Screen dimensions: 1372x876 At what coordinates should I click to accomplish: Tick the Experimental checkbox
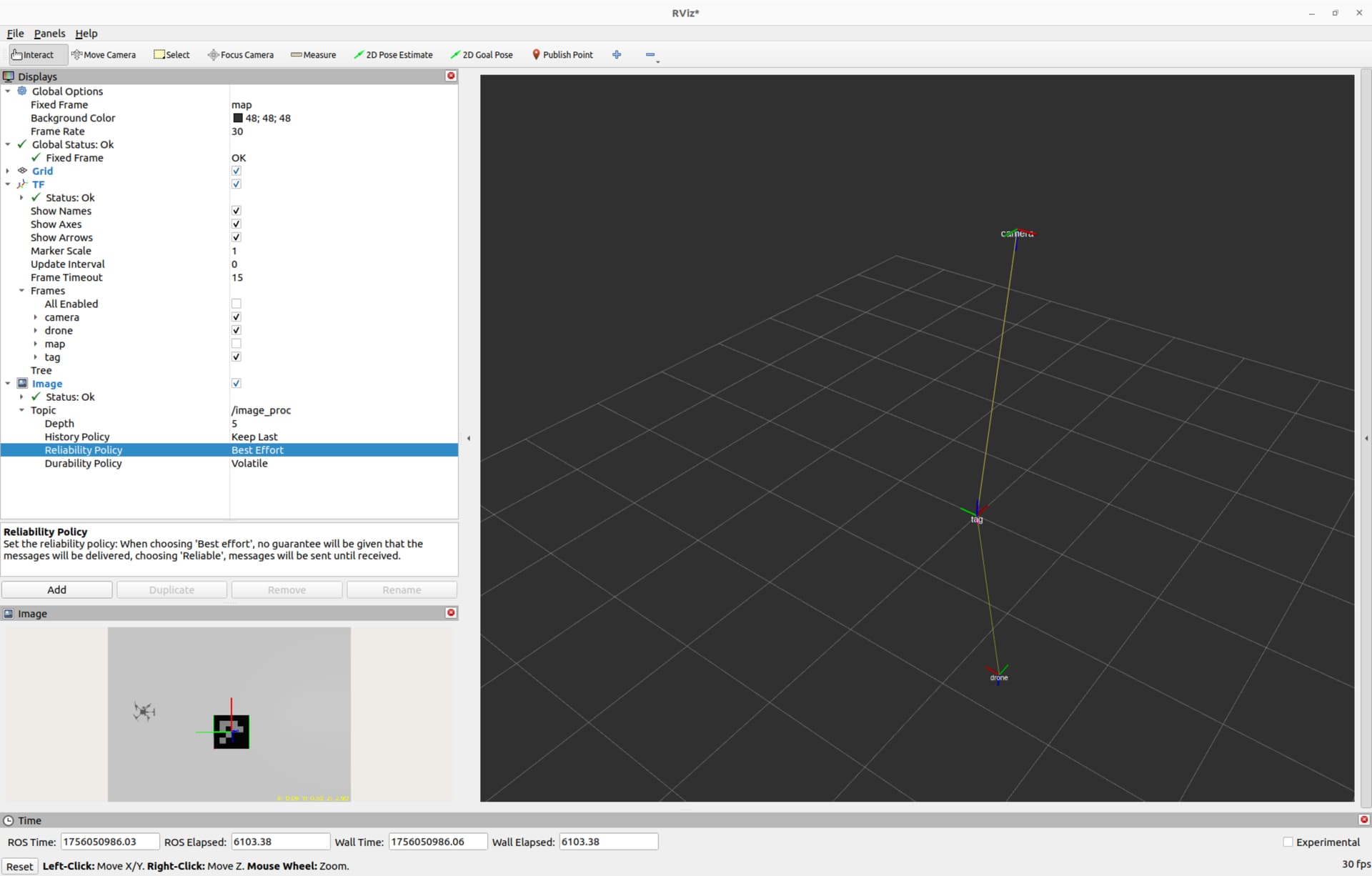[x=1288, y=842]
